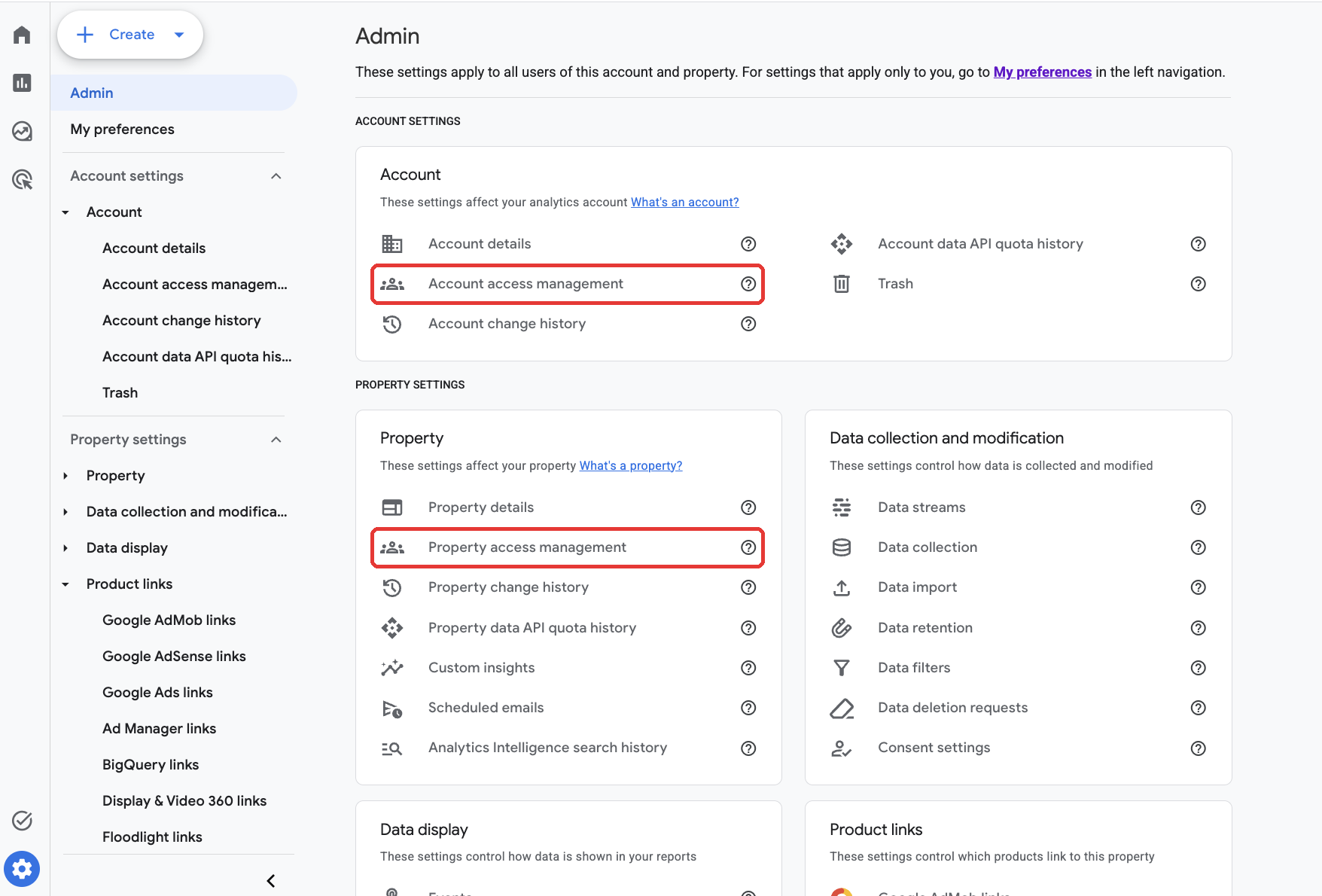Click the Trash bin icon in Account card

pos(842,284)
